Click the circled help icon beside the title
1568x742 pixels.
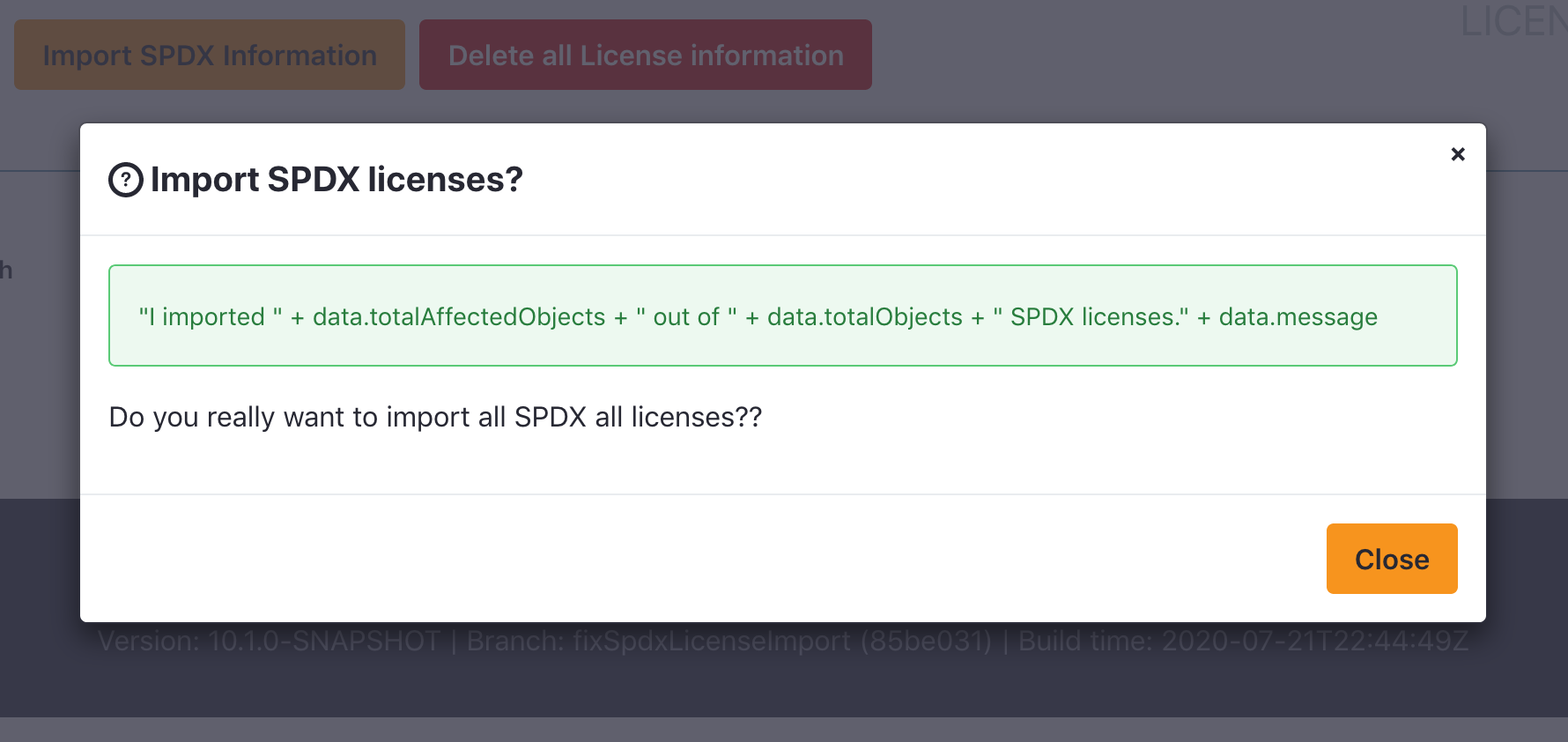[x=127, y=179]
